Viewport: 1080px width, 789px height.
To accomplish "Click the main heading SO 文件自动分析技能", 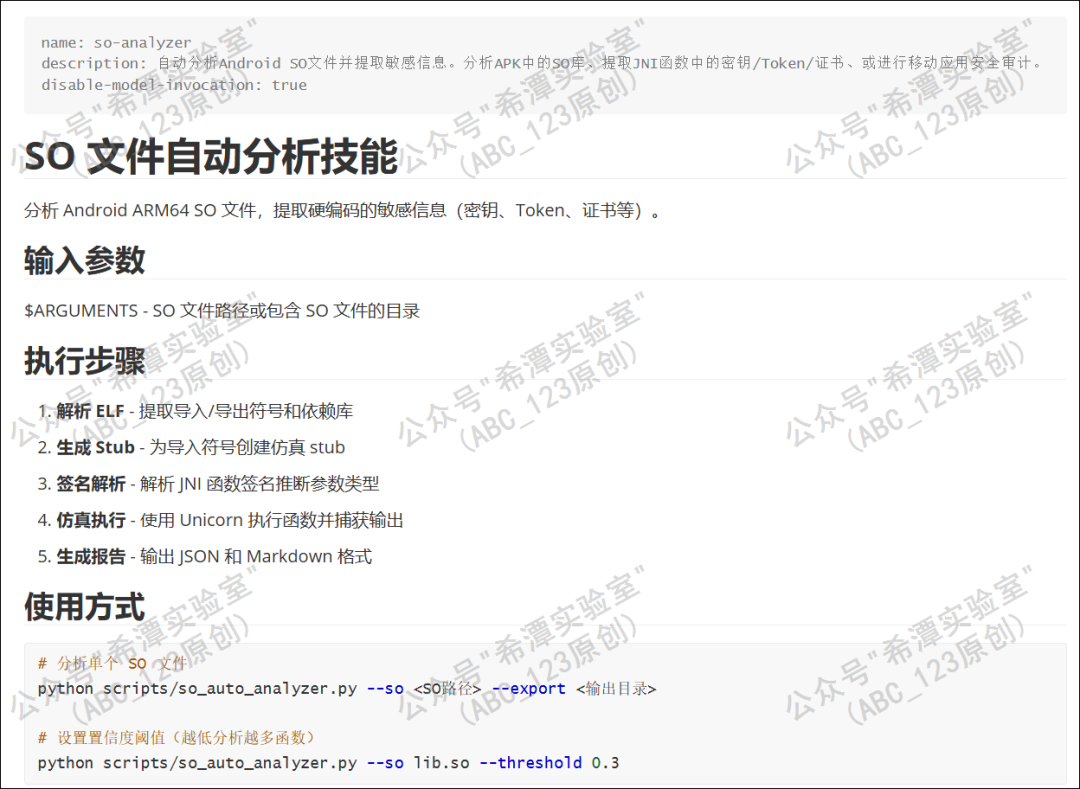I will pos(211,156).
